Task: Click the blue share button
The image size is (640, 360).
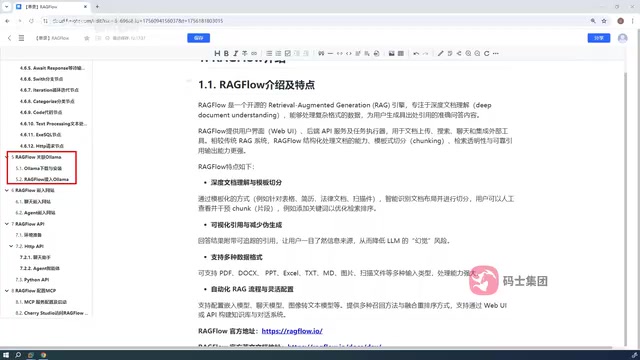Action: (599, 38)
